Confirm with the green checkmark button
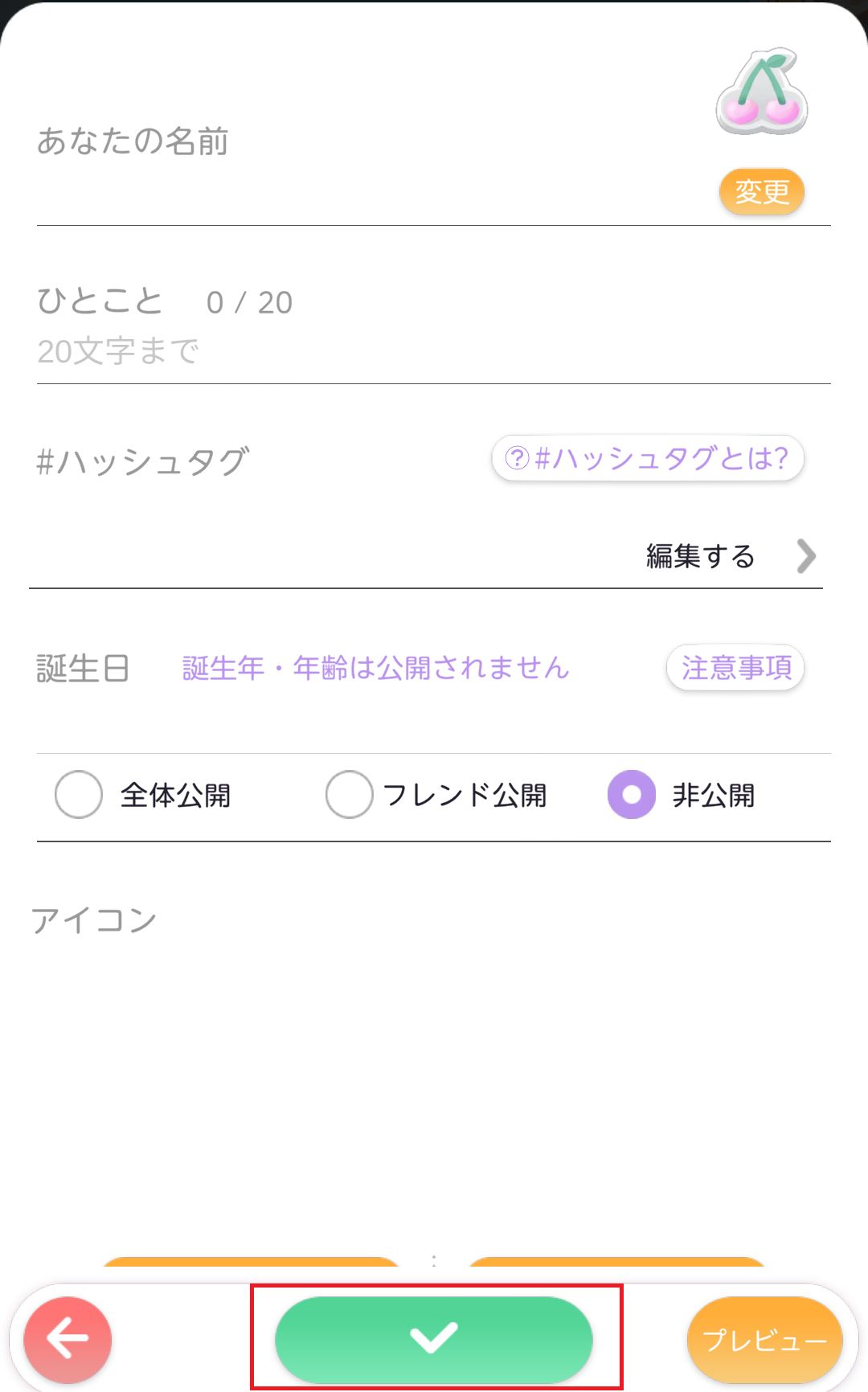The image size is (868, 1392). 434,1339
